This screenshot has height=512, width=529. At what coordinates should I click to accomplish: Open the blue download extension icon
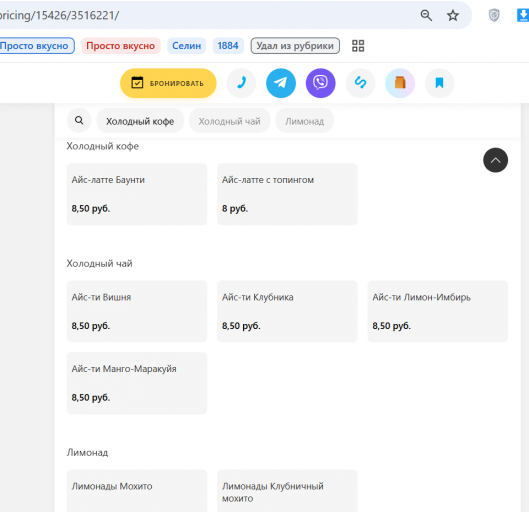tap(523, 15)
